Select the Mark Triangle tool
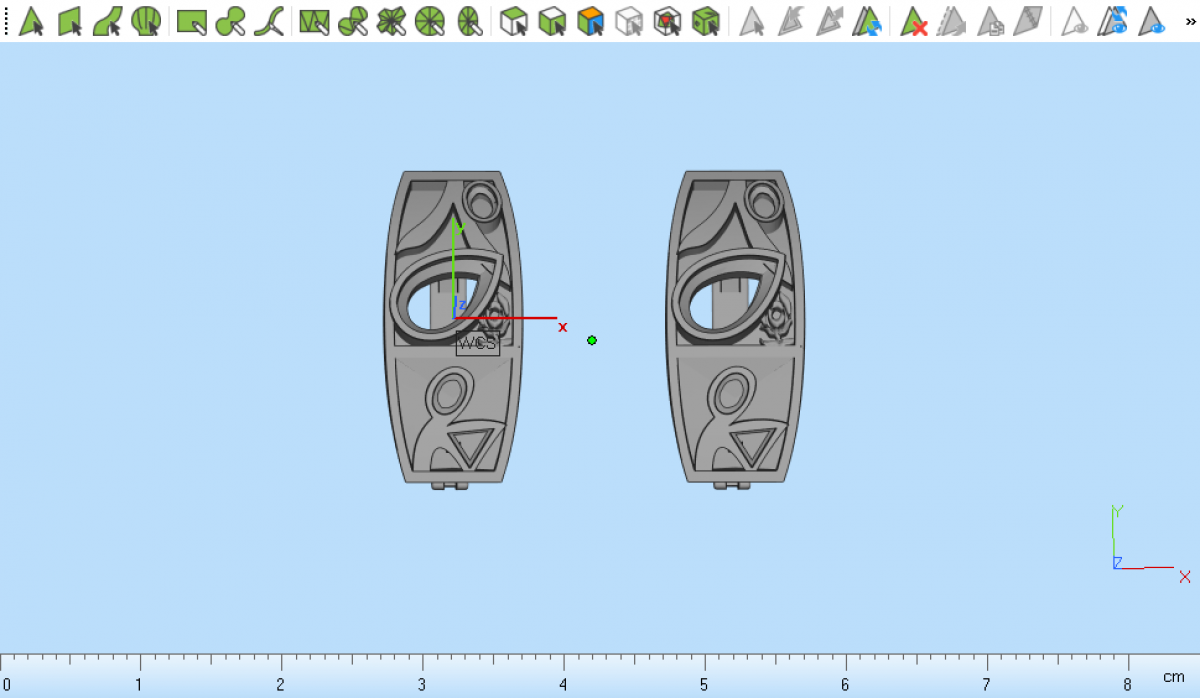 click(x=31, y=20)
